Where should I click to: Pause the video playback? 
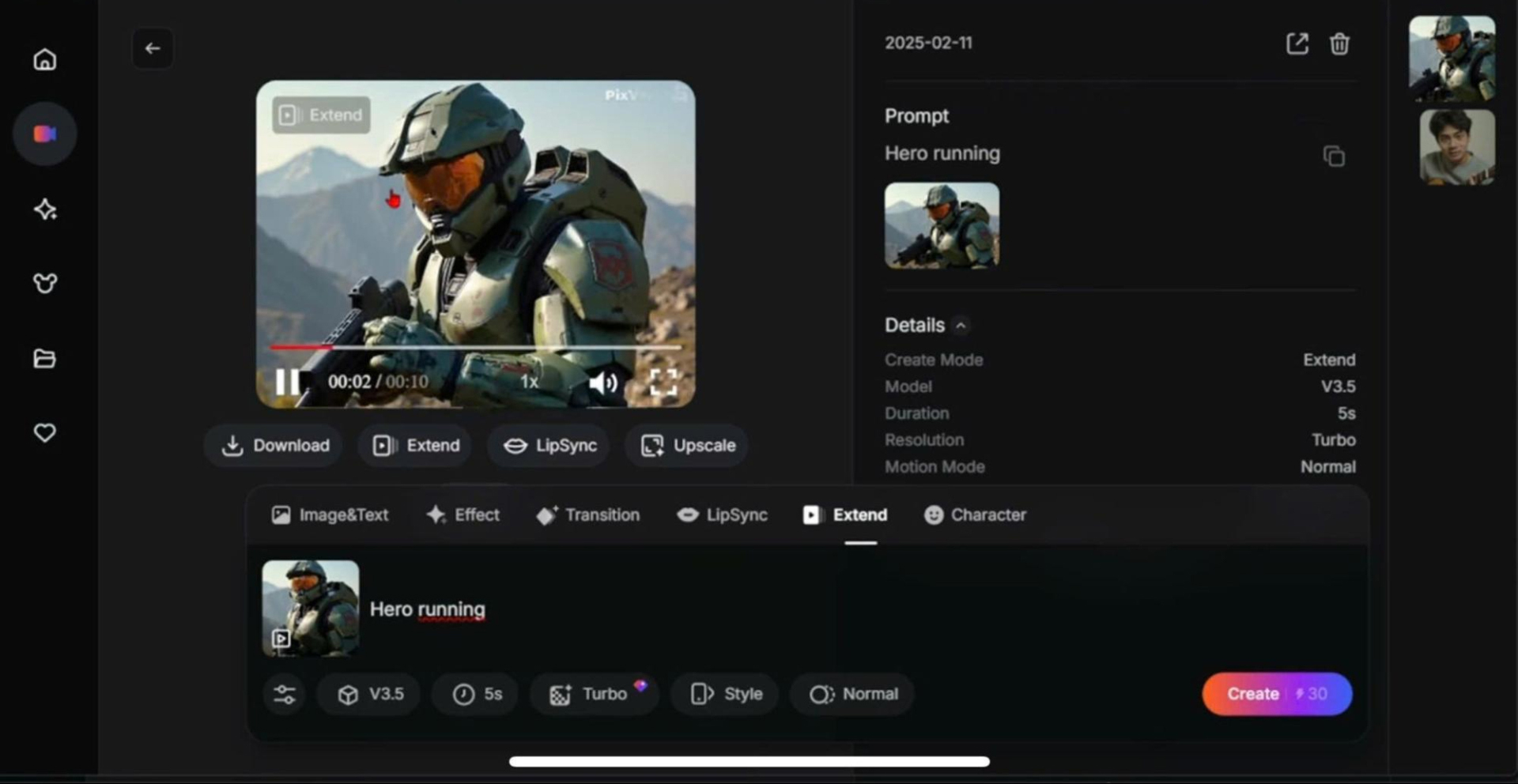286,382
